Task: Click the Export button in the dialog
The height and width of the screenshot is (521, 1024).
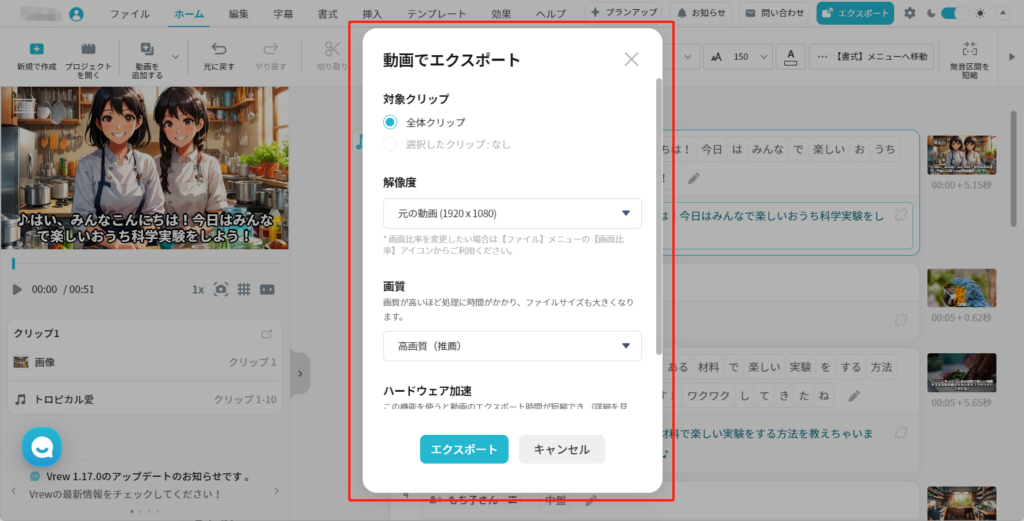Action: [x=464, y=449]
